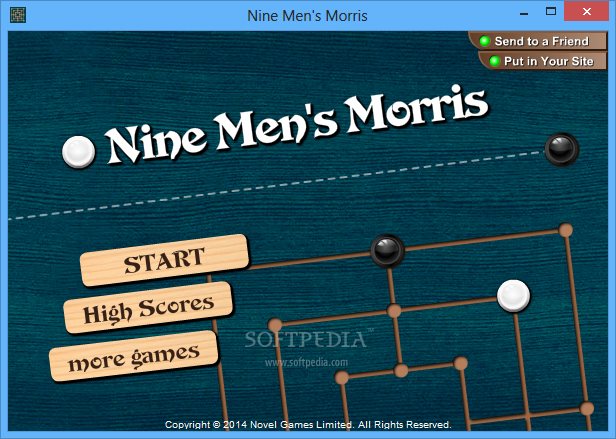The width and height of the screenshot is (616, 439).
Task: Click the Novel Games copyright notice
Action: (308, 424)
